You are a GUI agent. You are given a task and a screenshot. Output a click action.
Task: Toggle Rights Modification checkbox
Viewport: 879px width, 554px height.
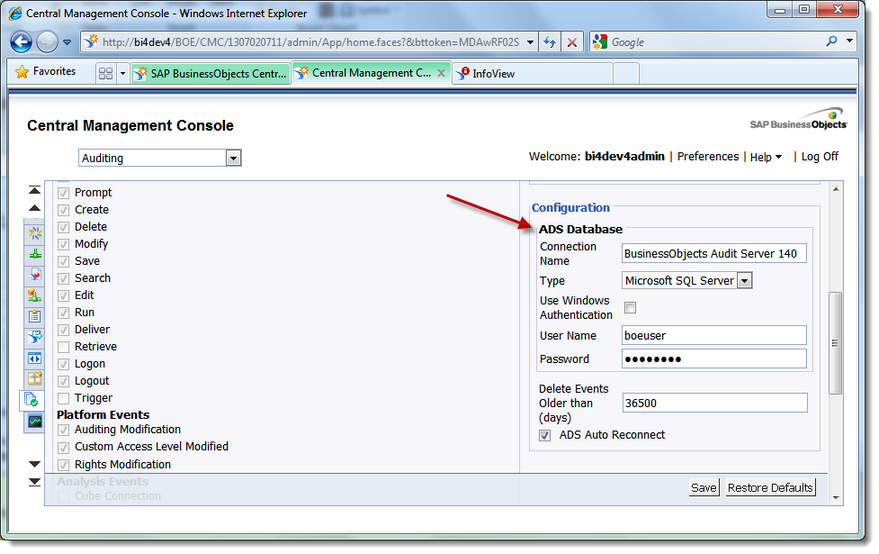click(x=63, y=465)
